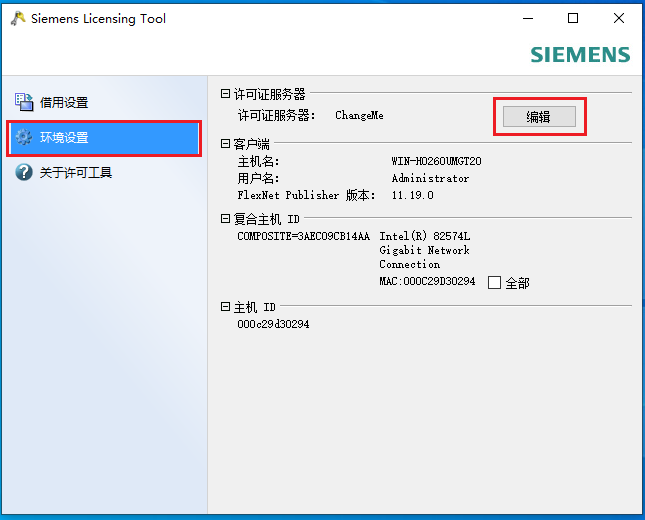Collapse the 客户端 section
Viewport: 645px width, 520px height.
[x=226, y=144]
